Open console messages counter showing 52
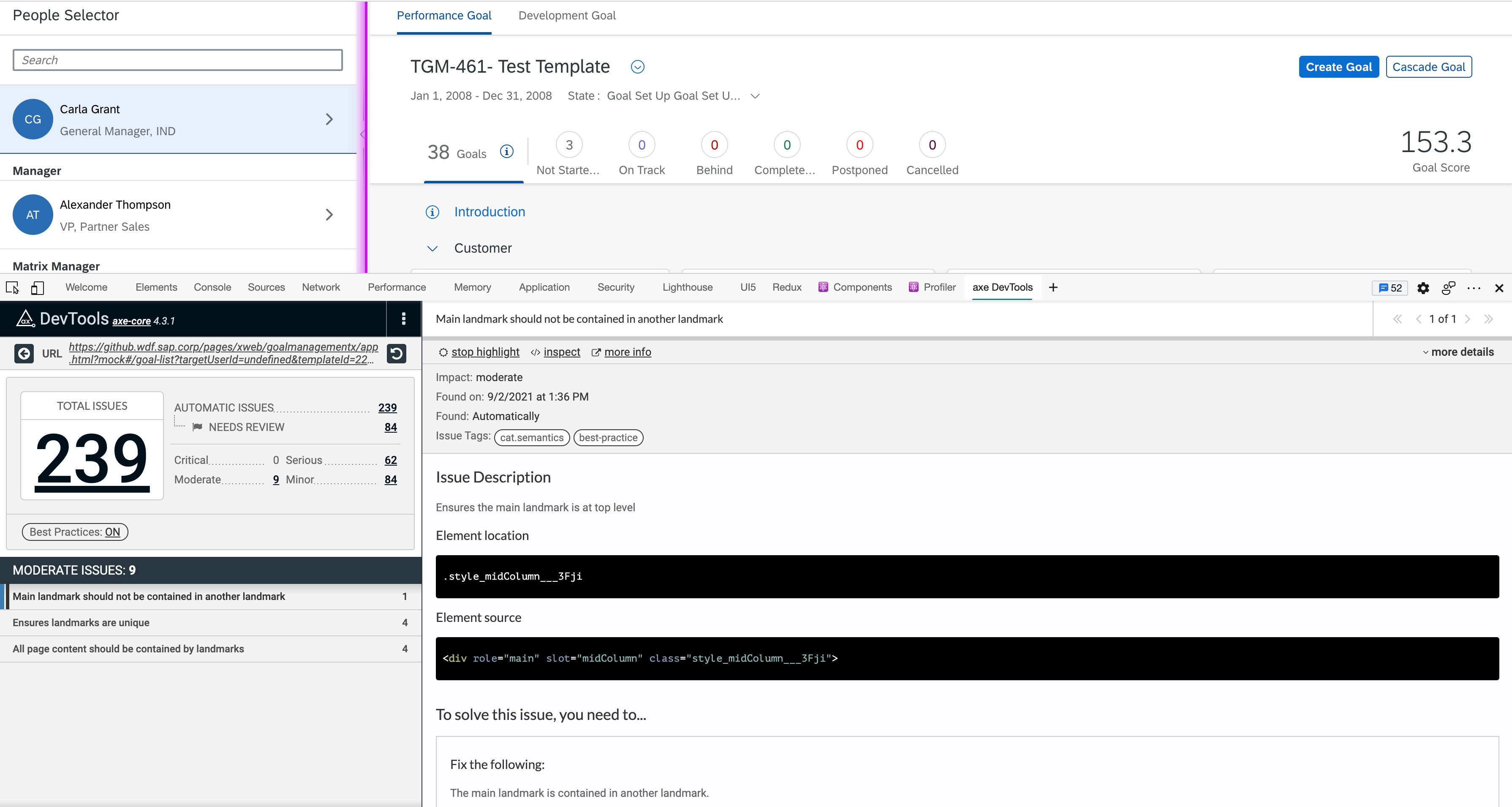This screenshot has height=807, width=1512. pos(1390,288)
